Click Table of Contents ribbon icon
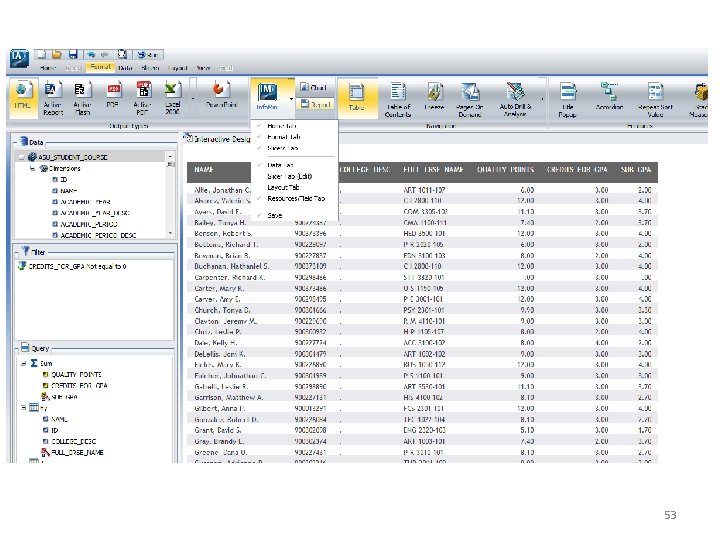 click(398, 98)
